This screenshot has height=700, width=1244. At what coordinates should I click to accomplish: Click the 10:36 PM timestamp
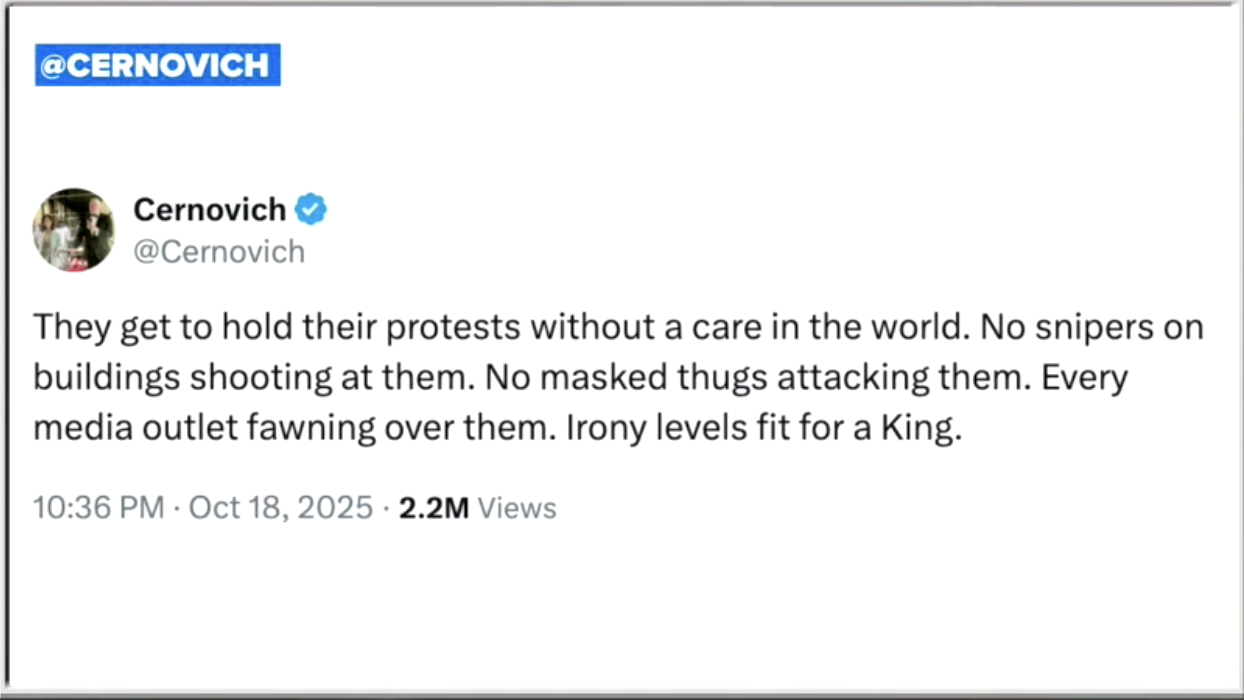coord(98,508)
